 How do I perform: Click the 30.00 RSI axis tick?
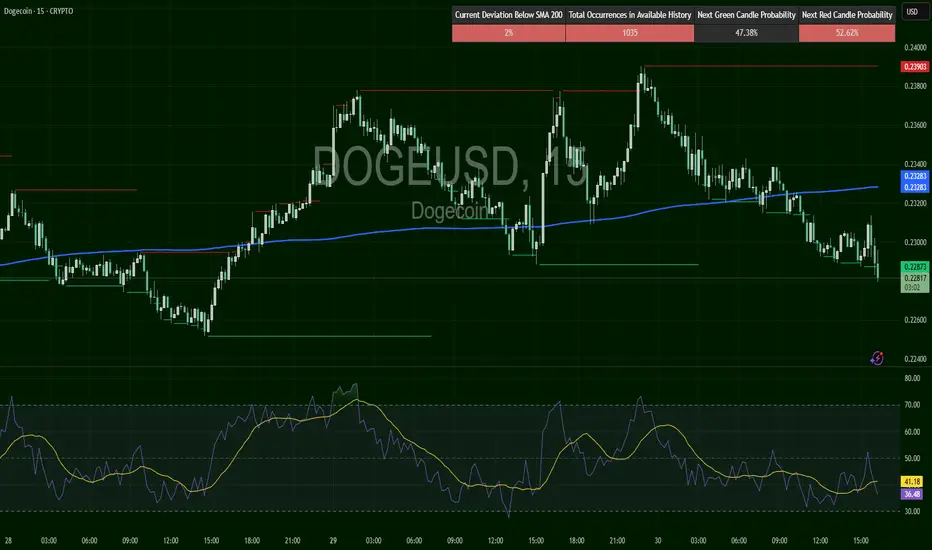click(x=912, y=511)
